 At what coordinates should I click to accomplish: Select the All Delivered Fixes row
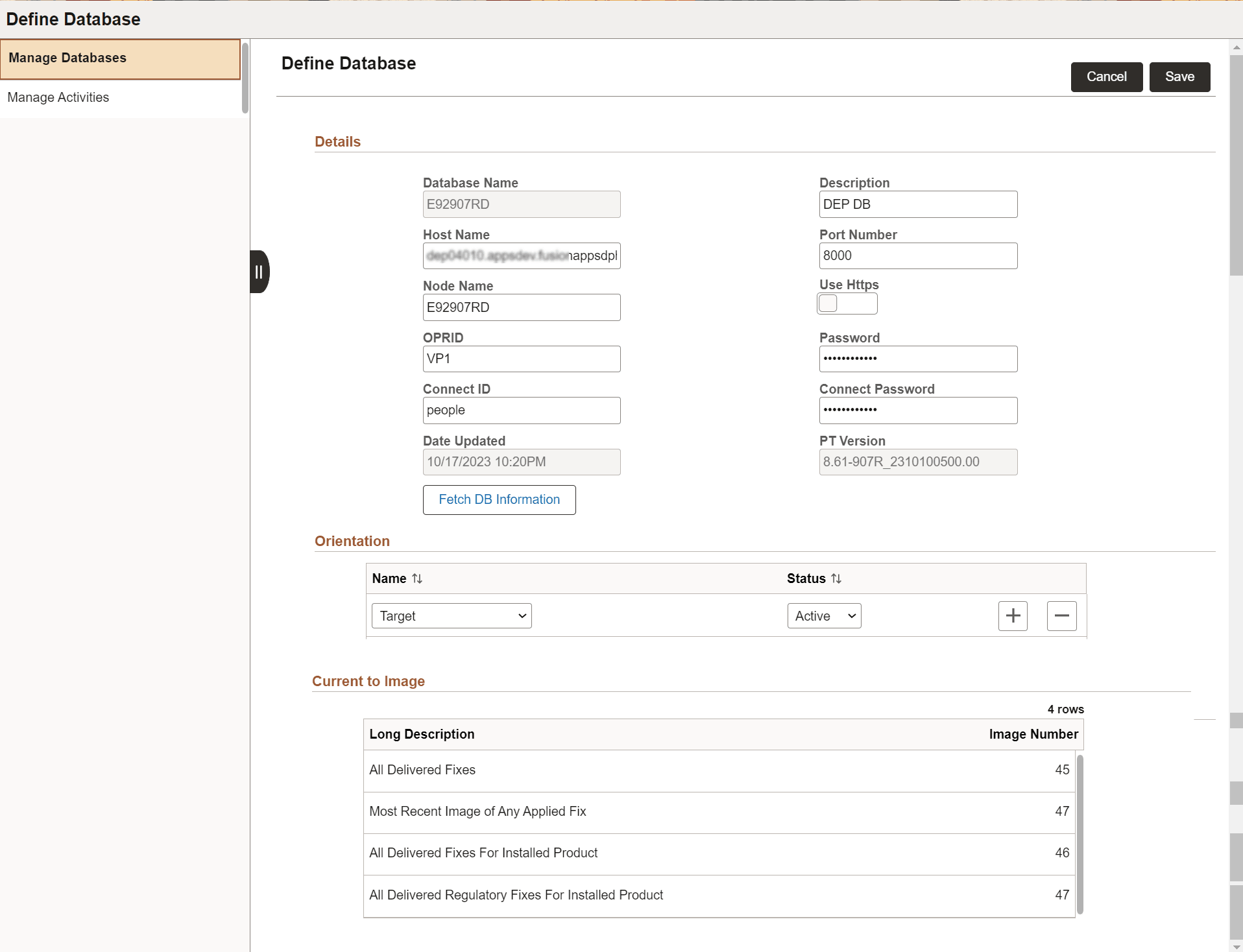pos(649,770)
